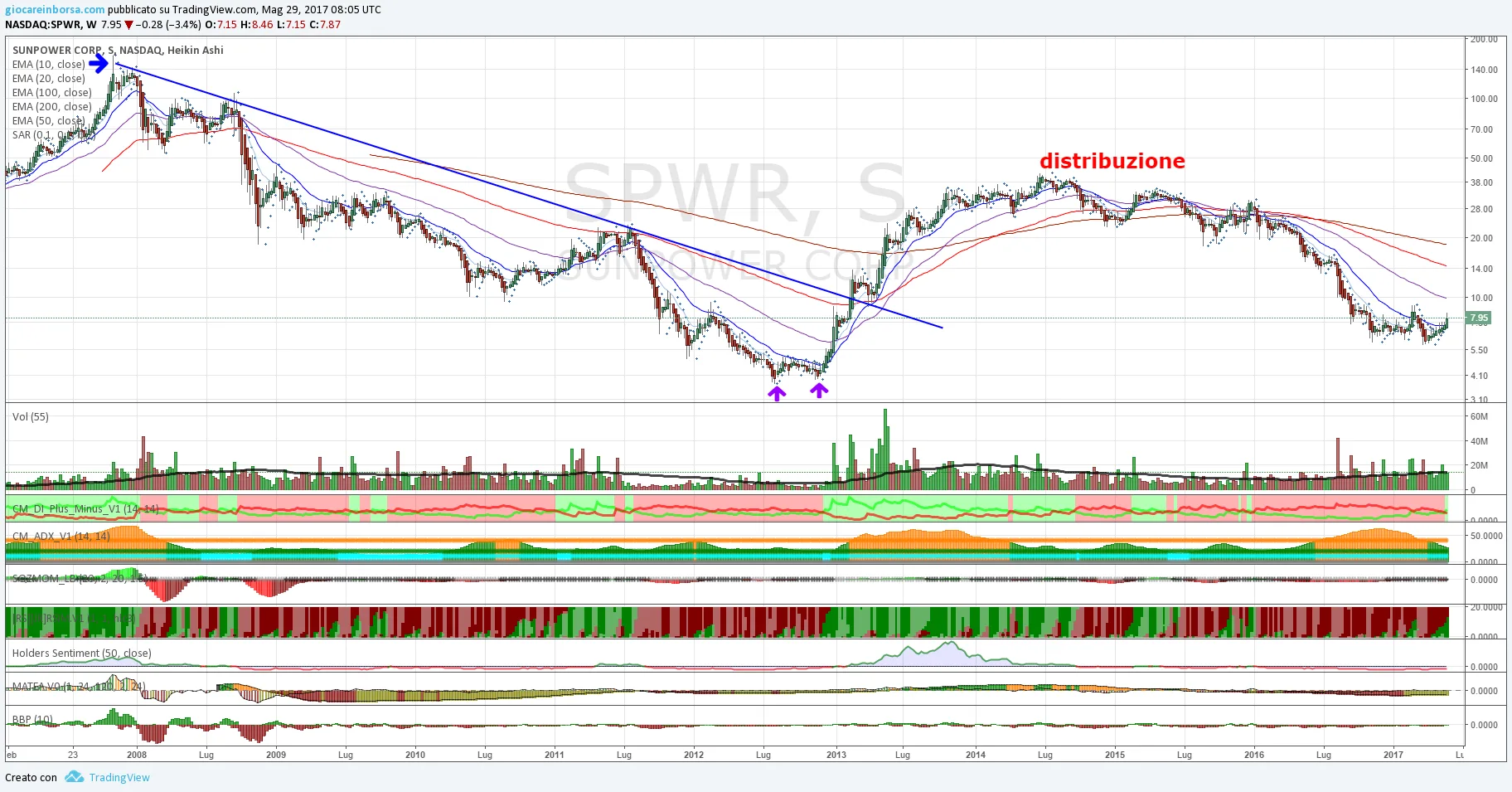Click the 2011 label on the time axis
Viewport: 1512px width, 792px height.
pos(555,755)
